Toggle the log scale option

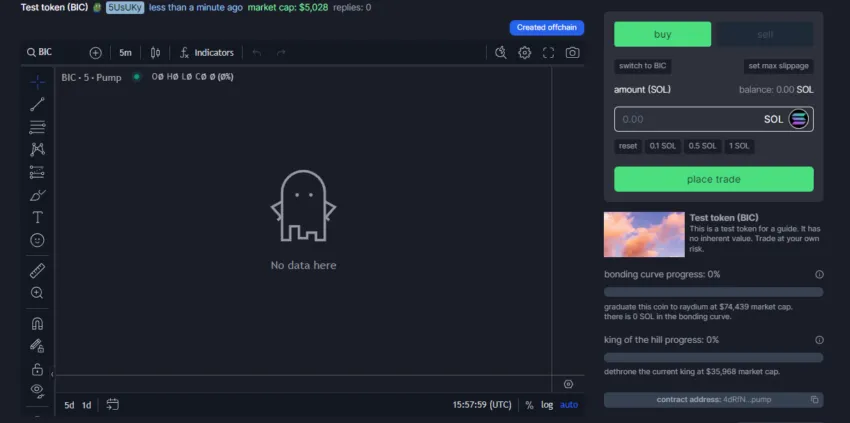click(547, 405)
